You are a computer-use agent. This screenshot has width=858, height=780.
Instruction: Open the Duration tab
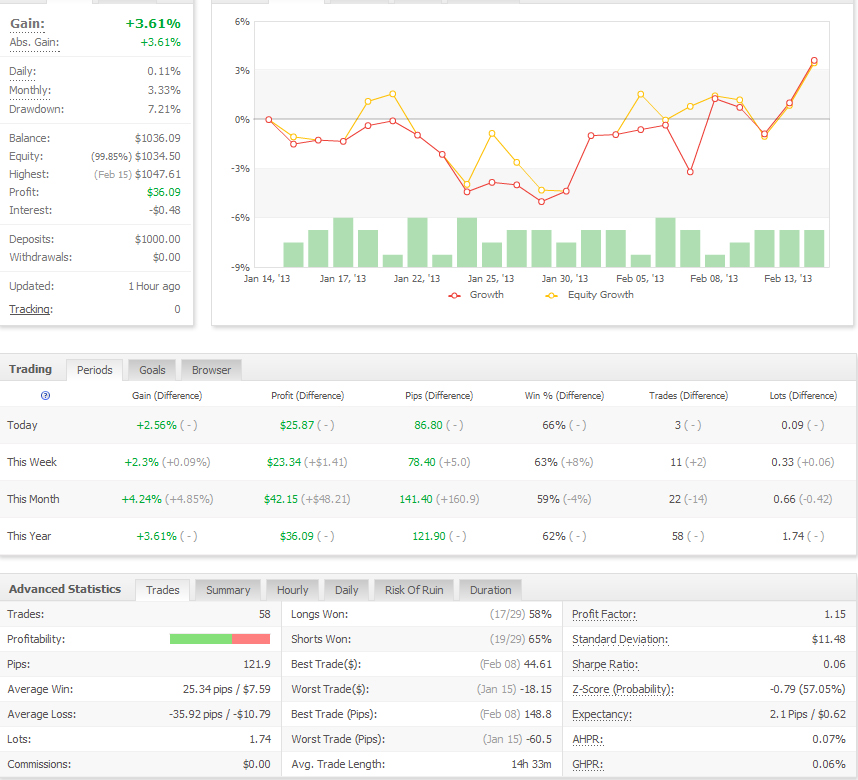(491, 590)
